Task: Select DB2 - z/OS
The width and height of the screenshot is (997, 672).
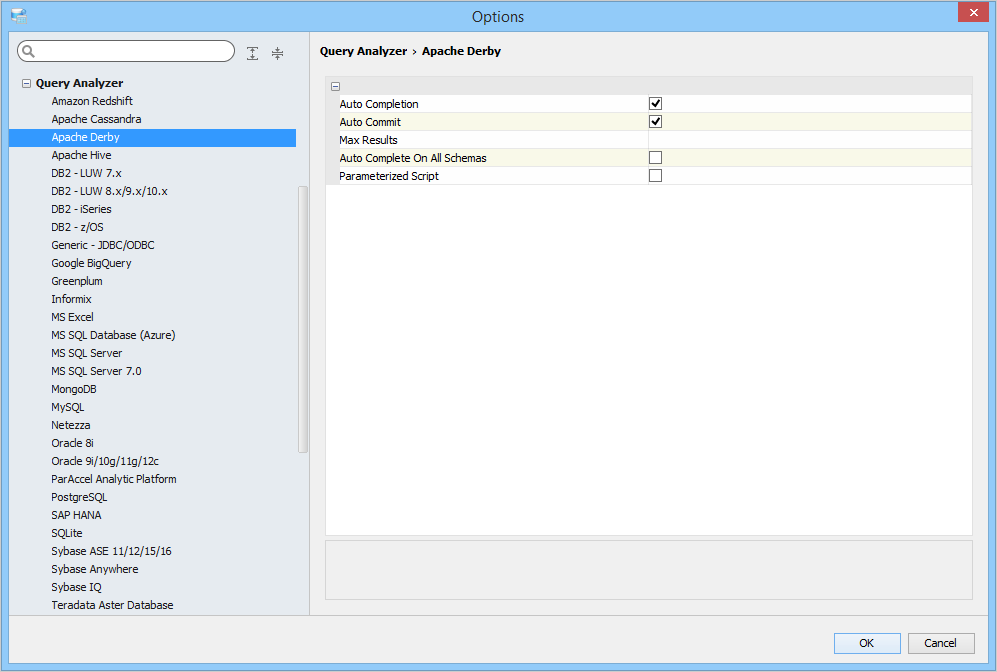Action: tap(78, 227)
